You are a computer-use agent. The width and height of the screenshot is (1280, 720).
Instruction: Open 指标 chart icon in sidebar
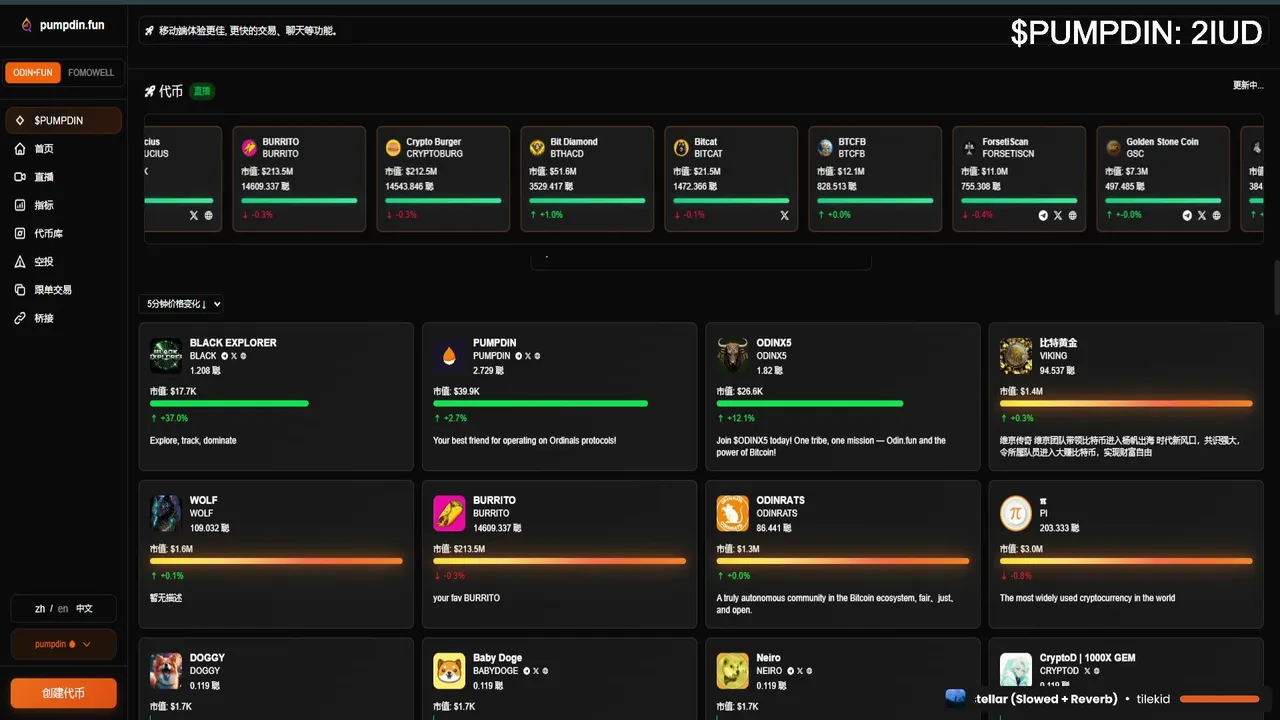click(20, 205)
